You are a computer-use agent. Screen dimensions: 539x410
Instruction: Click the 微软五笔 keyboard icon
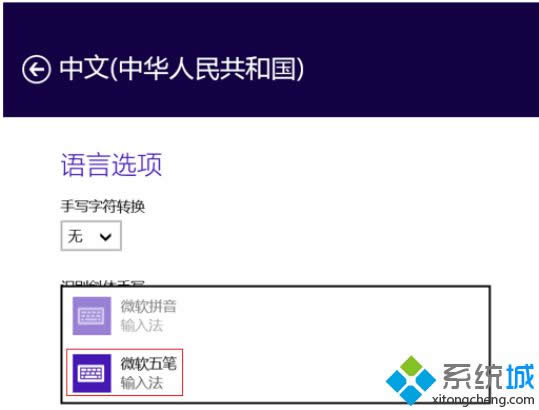[x=92, y=373]
